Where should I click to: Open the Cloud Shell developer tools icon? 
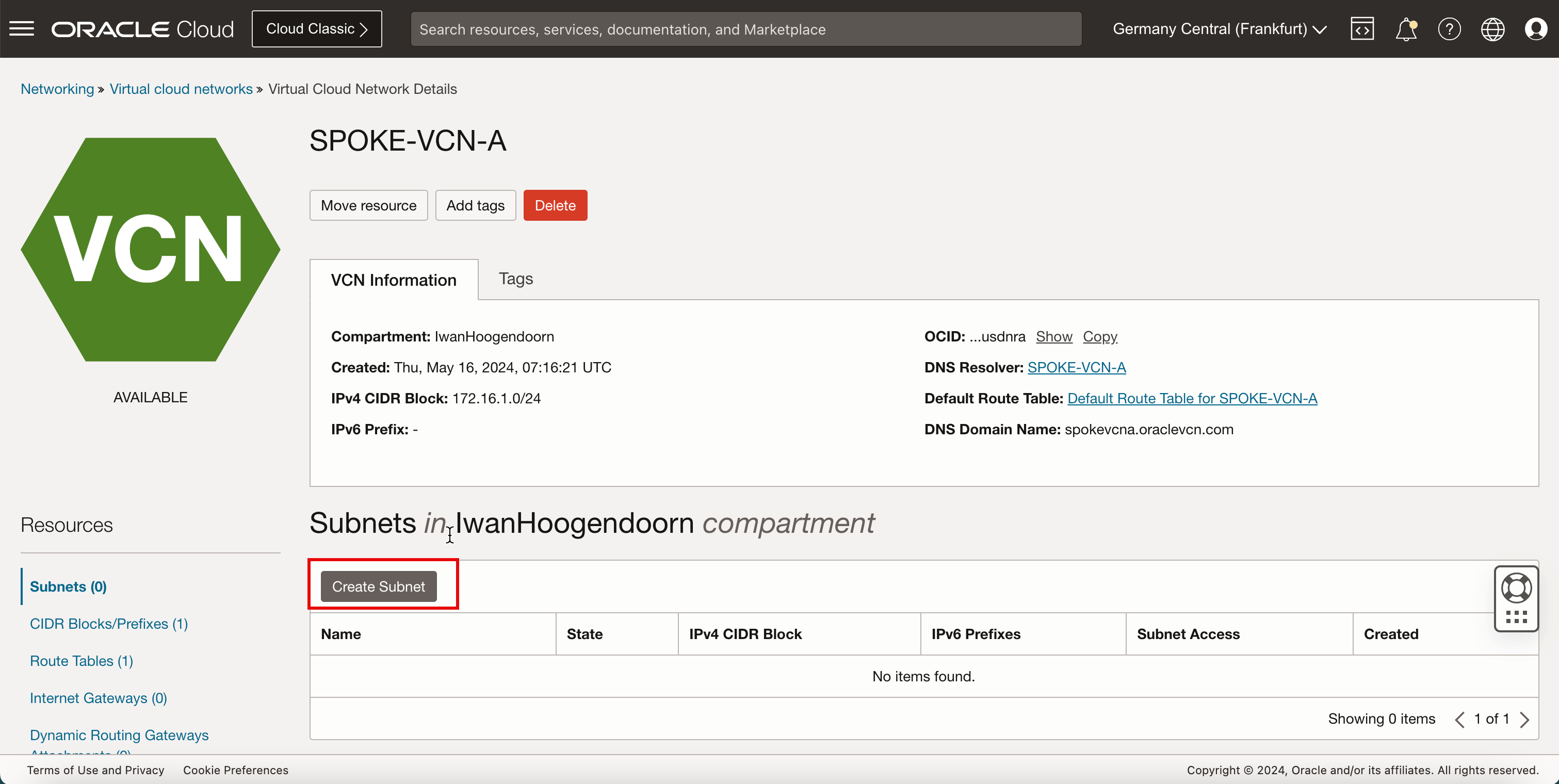1362,28
